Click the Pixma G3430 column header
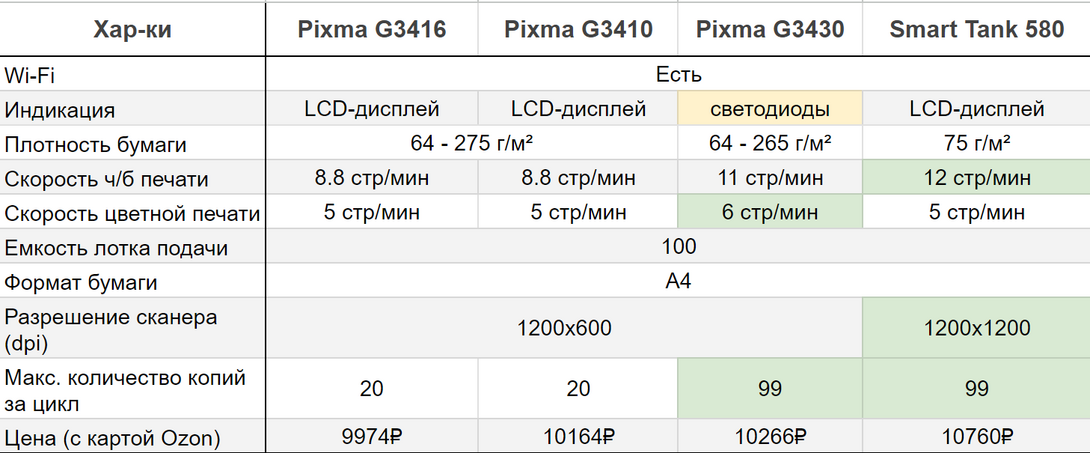Screen dimensions: 1090x453 tap(769, 30)
